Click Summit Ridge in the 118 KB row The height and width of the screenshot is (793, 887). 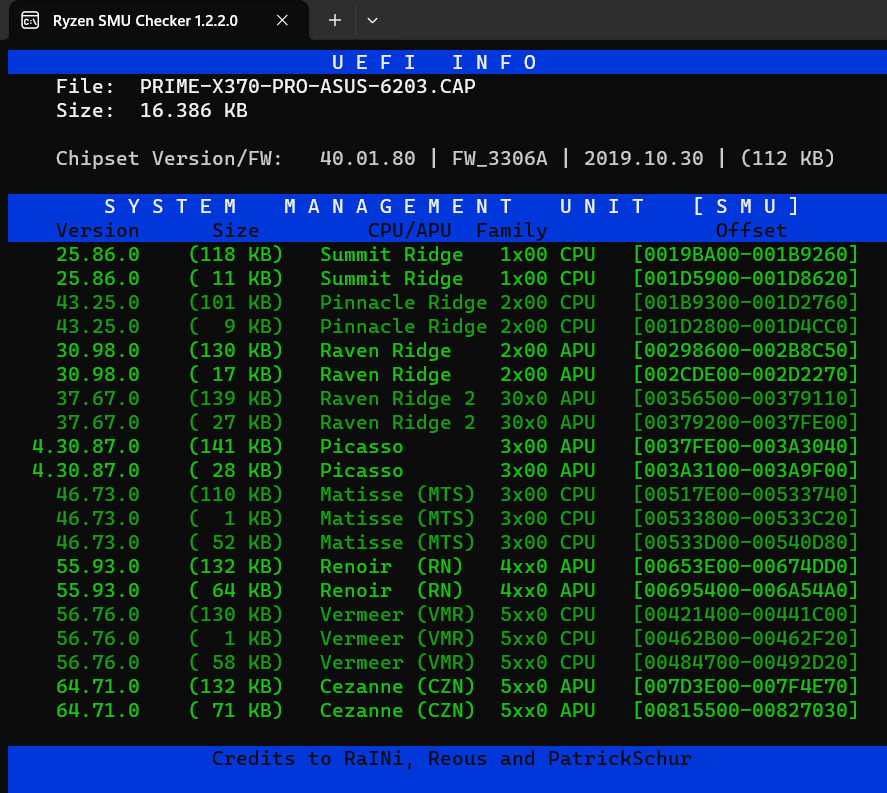click(391, 255)
